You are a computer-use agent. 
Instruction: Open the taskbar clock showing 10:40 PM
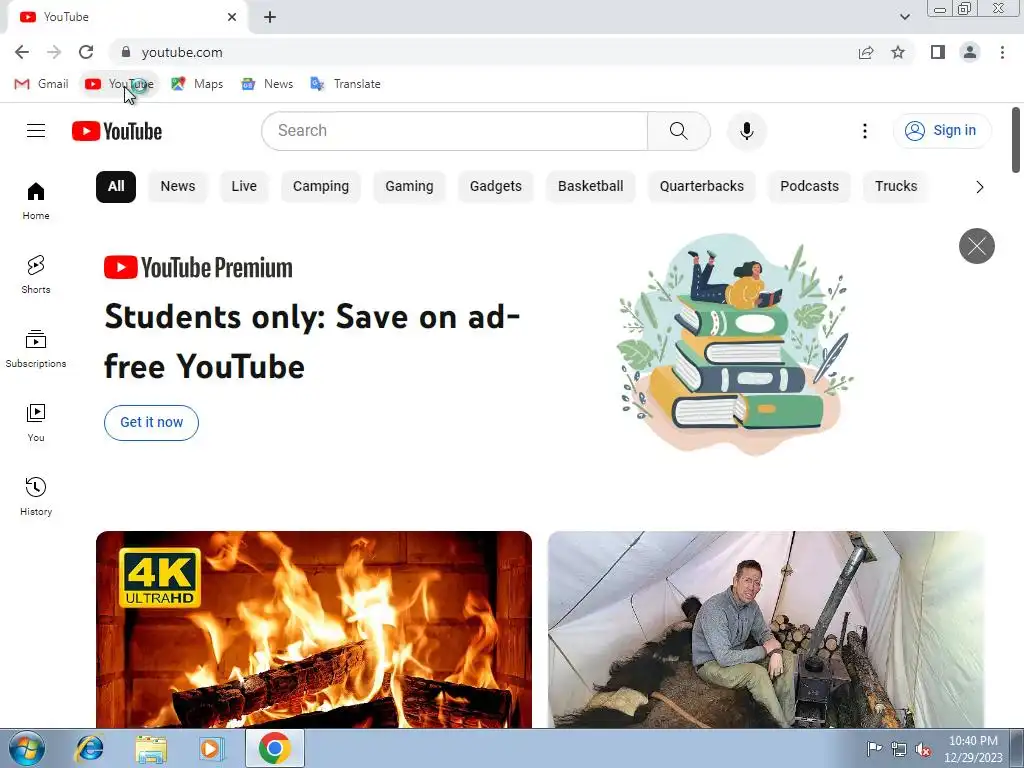973,749
